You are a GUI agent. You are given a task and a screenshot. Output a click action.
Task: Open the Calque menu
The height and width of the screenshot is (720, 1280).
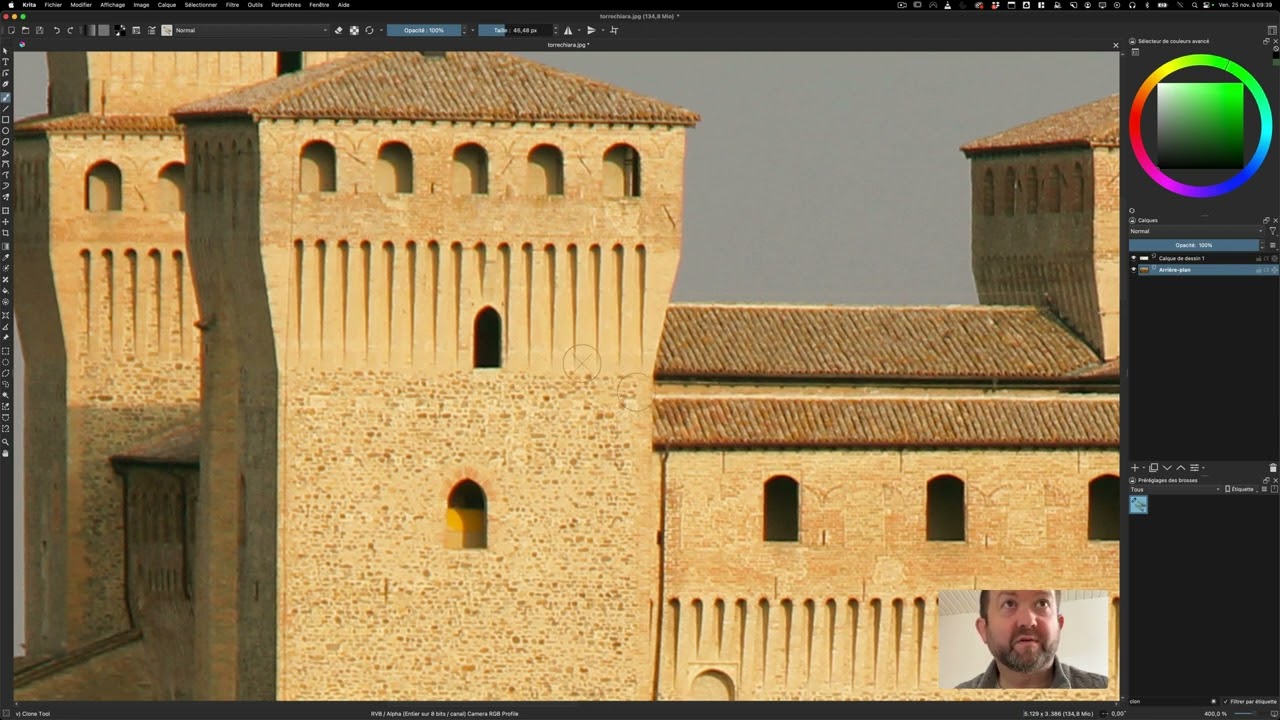(x=167, y=4)
